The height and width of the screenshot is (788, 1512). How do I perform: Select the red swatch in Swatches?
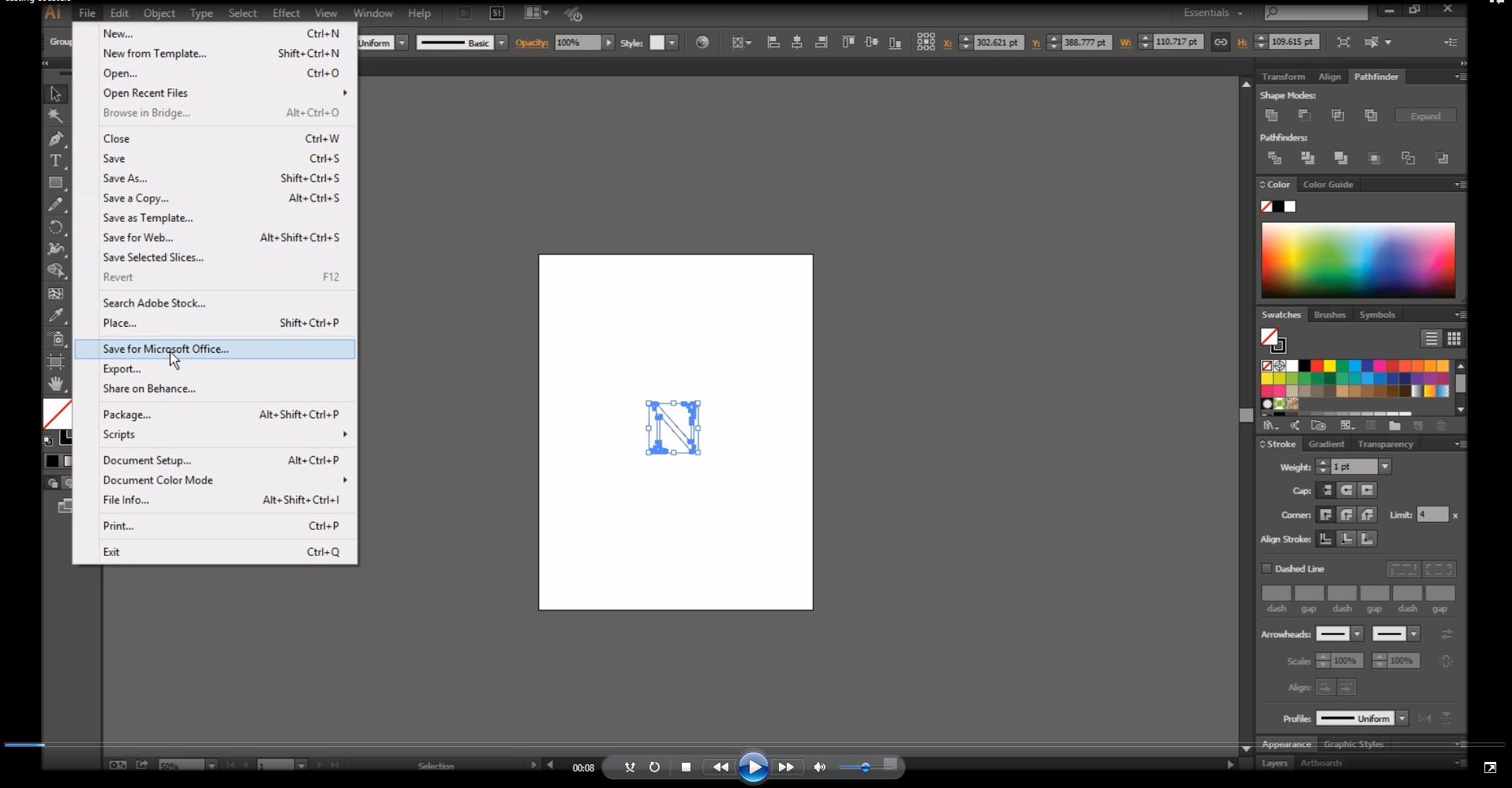coord(1317,366)
